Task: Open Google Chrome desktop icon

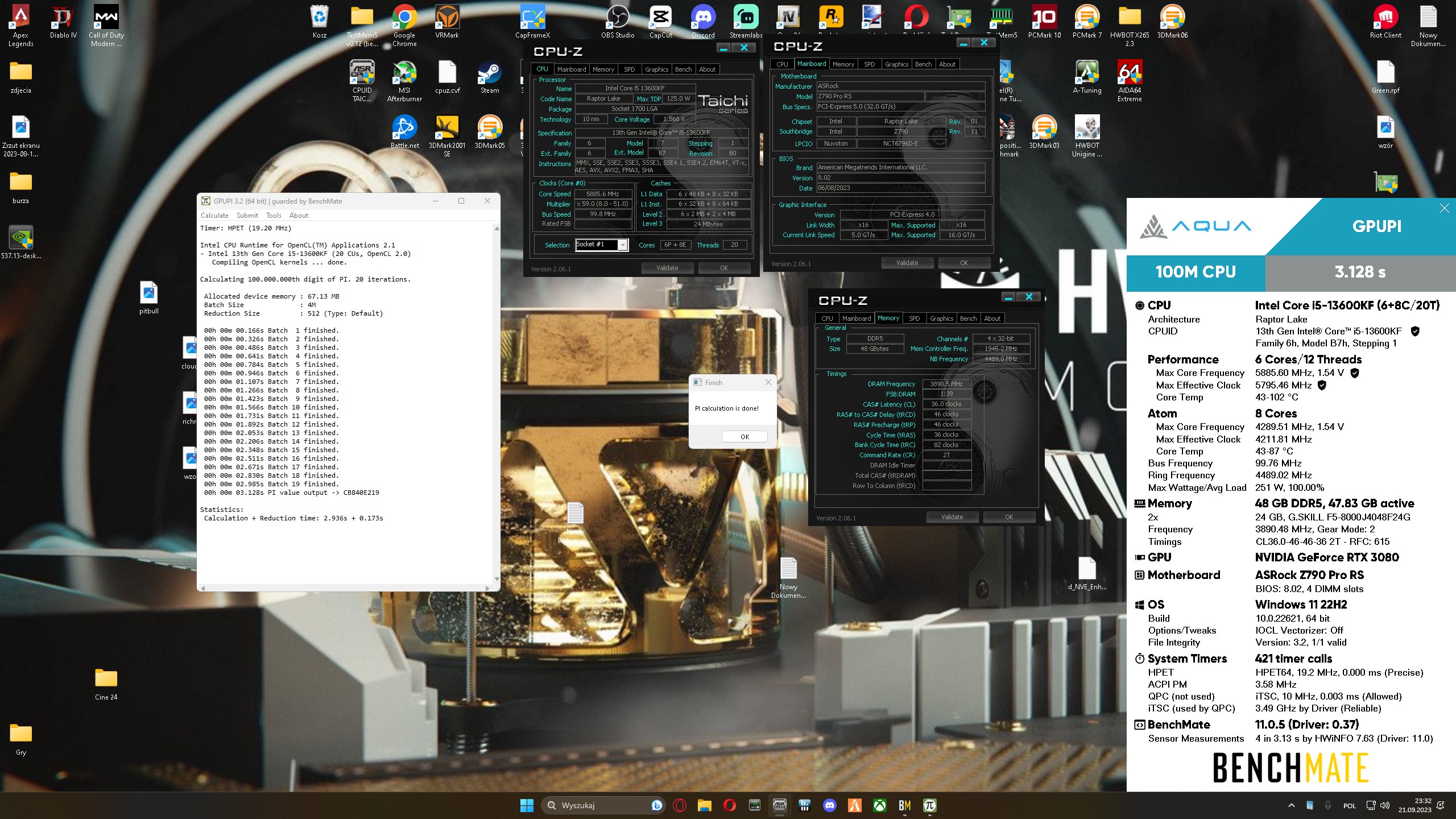Action: 404,26
